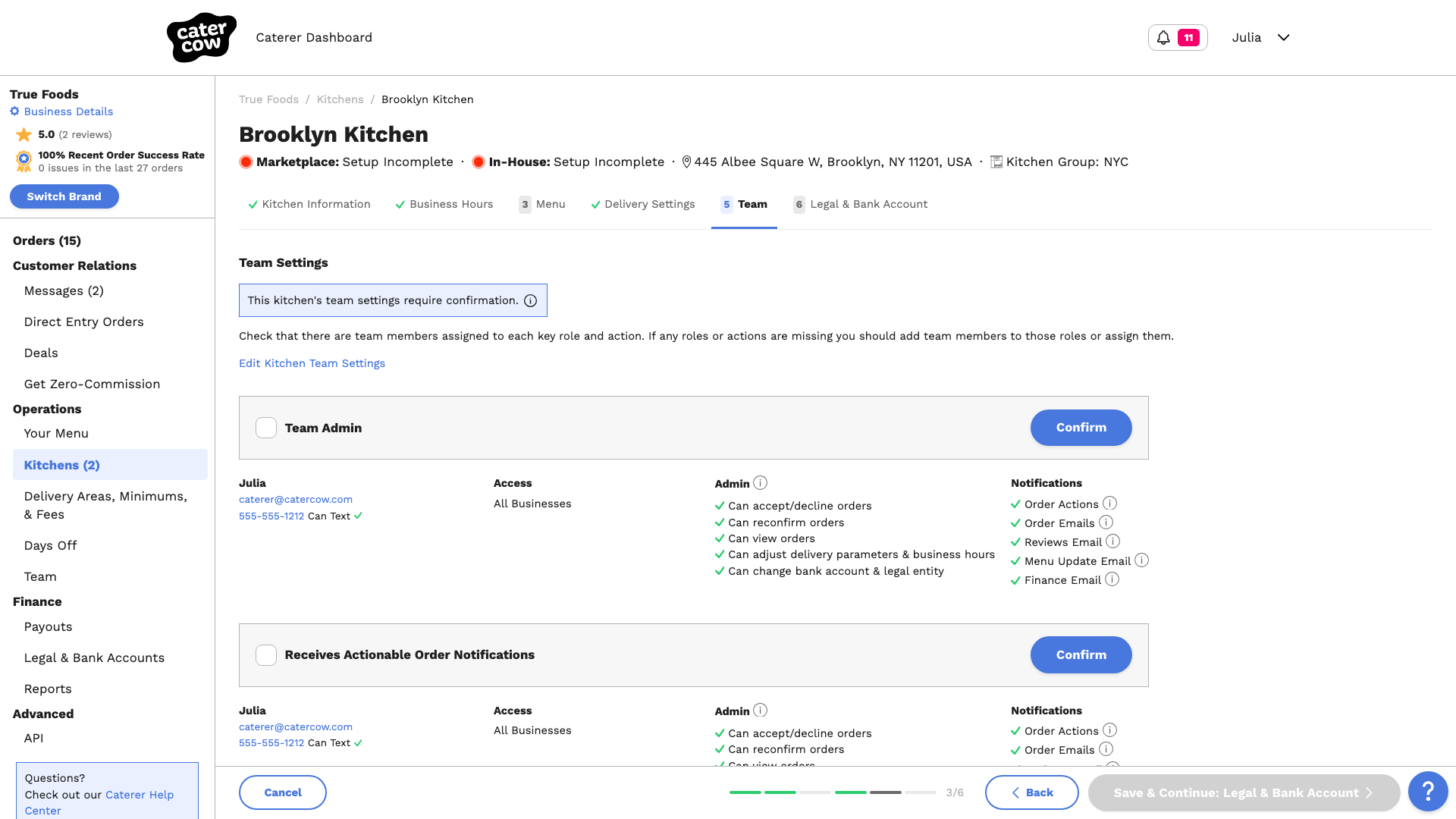
Task: Click the Cancel button
Action: tap(283, 792)
